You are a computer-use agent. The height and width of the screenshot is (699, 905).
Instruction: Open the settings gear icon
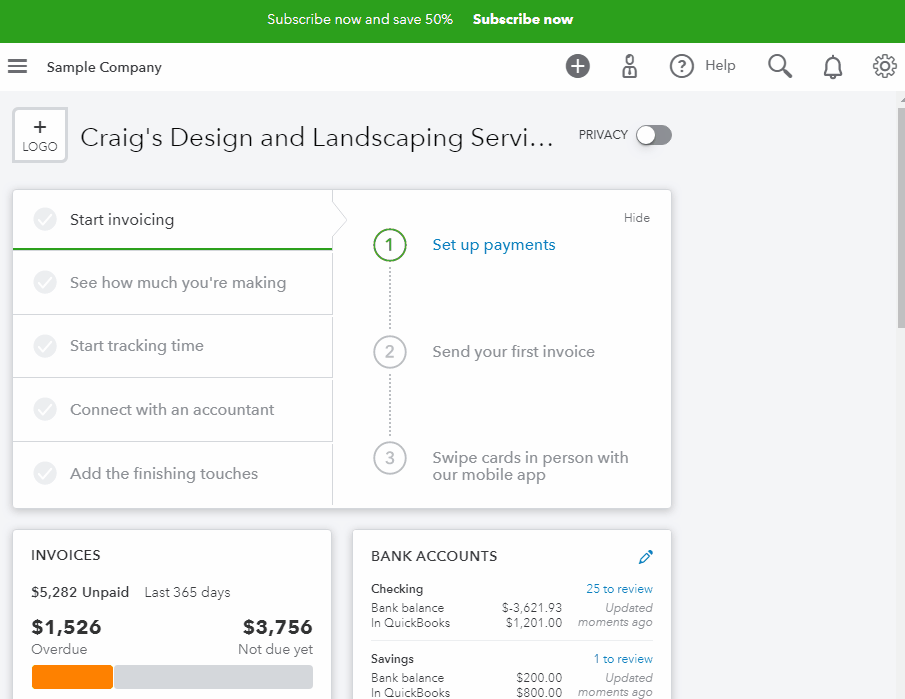tap(884, 67)
